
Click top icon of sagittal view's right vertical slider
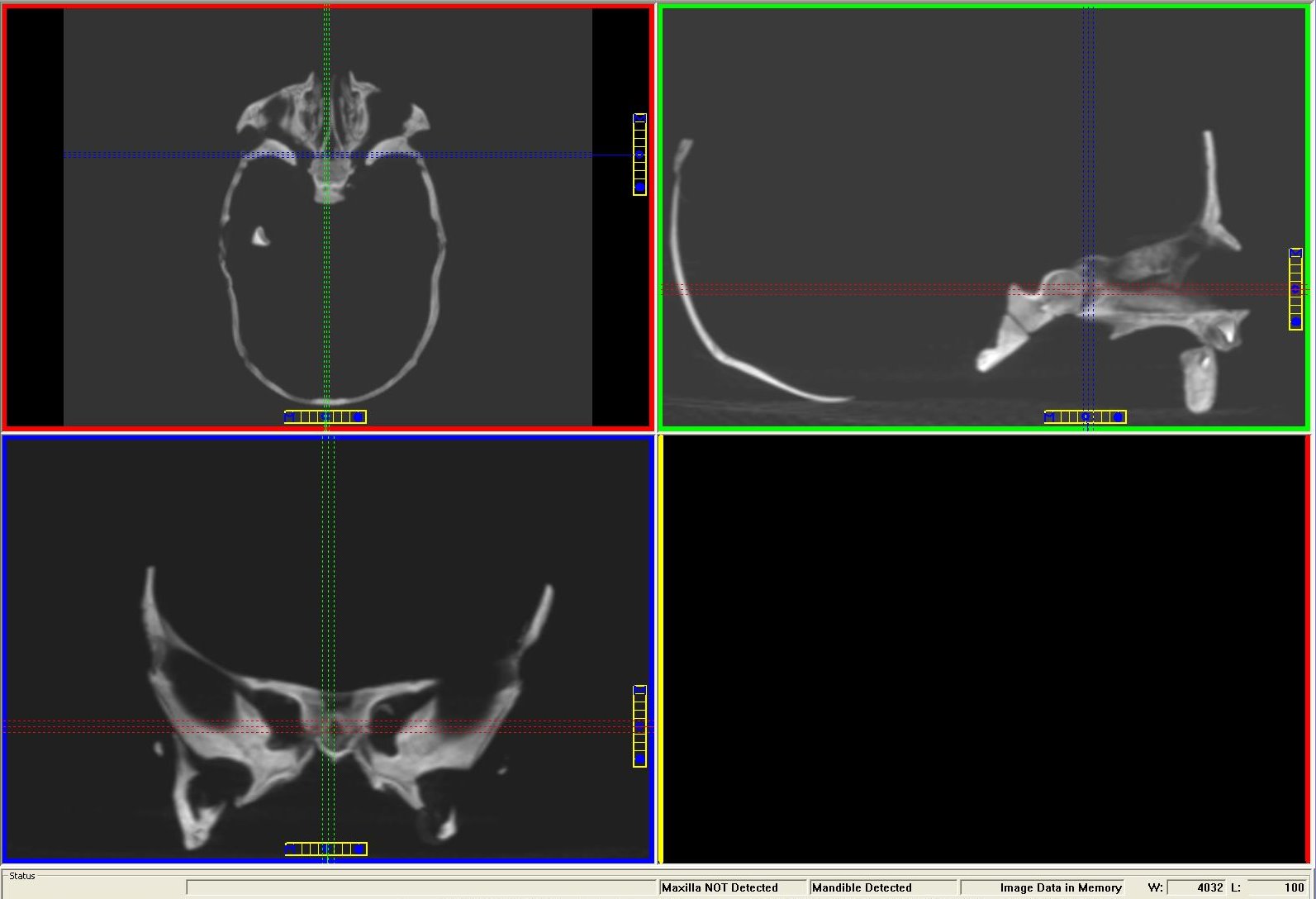[x=1295, y=253]
